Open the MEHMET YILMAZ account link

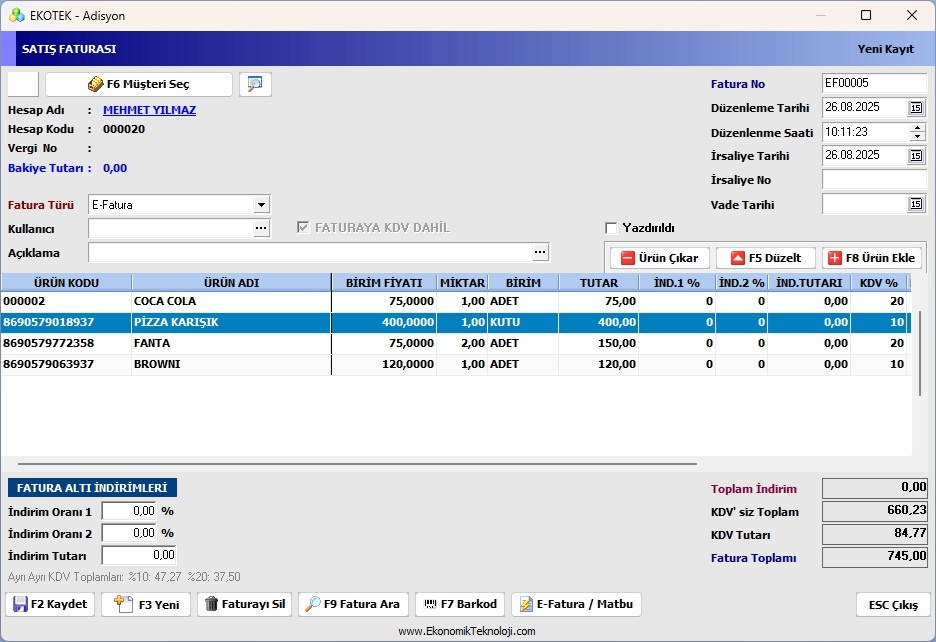(x=149, y=110)
